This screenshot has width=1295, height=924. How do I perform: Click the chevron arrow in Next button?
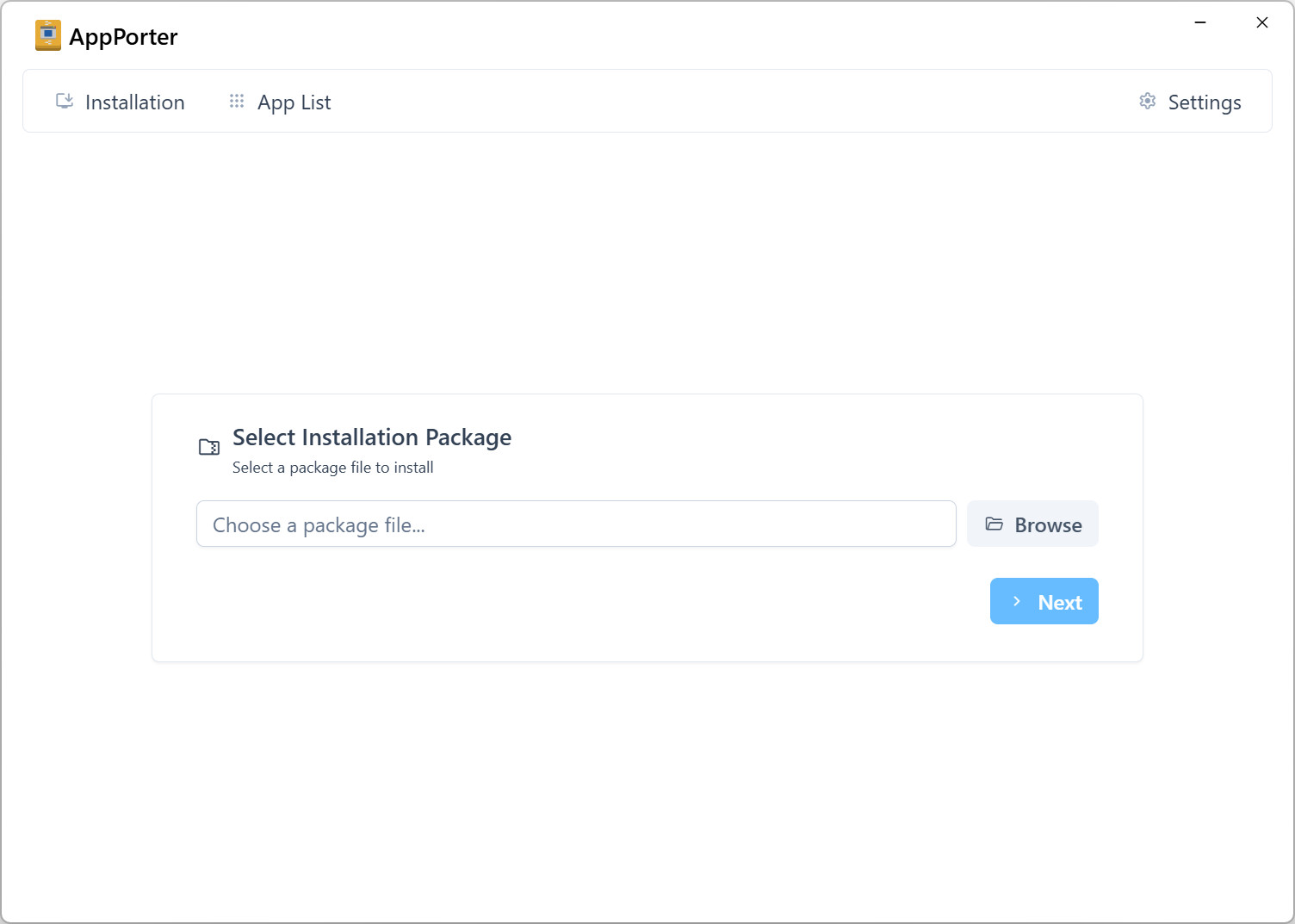pyautogui.click(x=1017, y=602)
